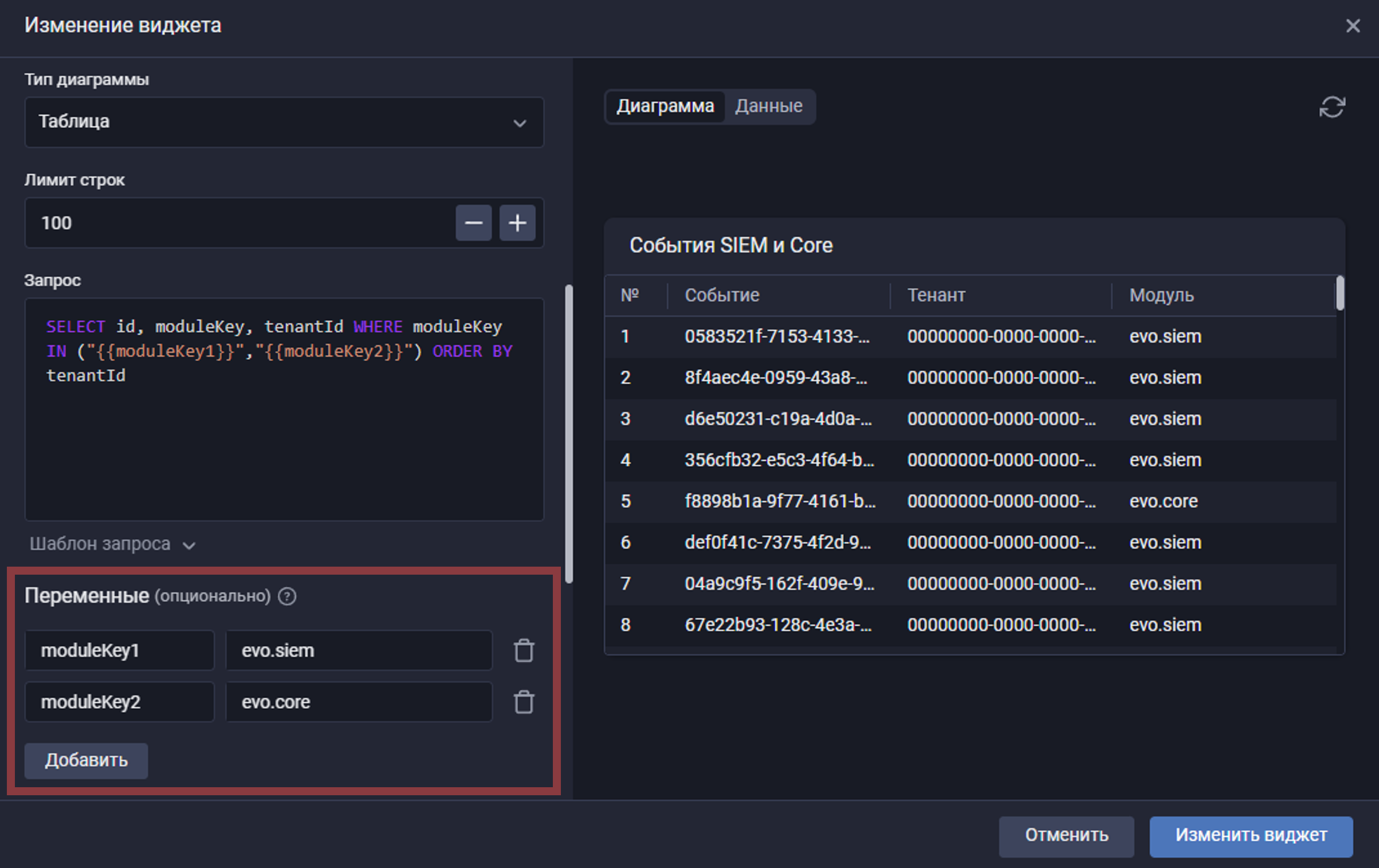Click the tenant cell in row 3
The image size is (1379, 868).
[1001, 419]
